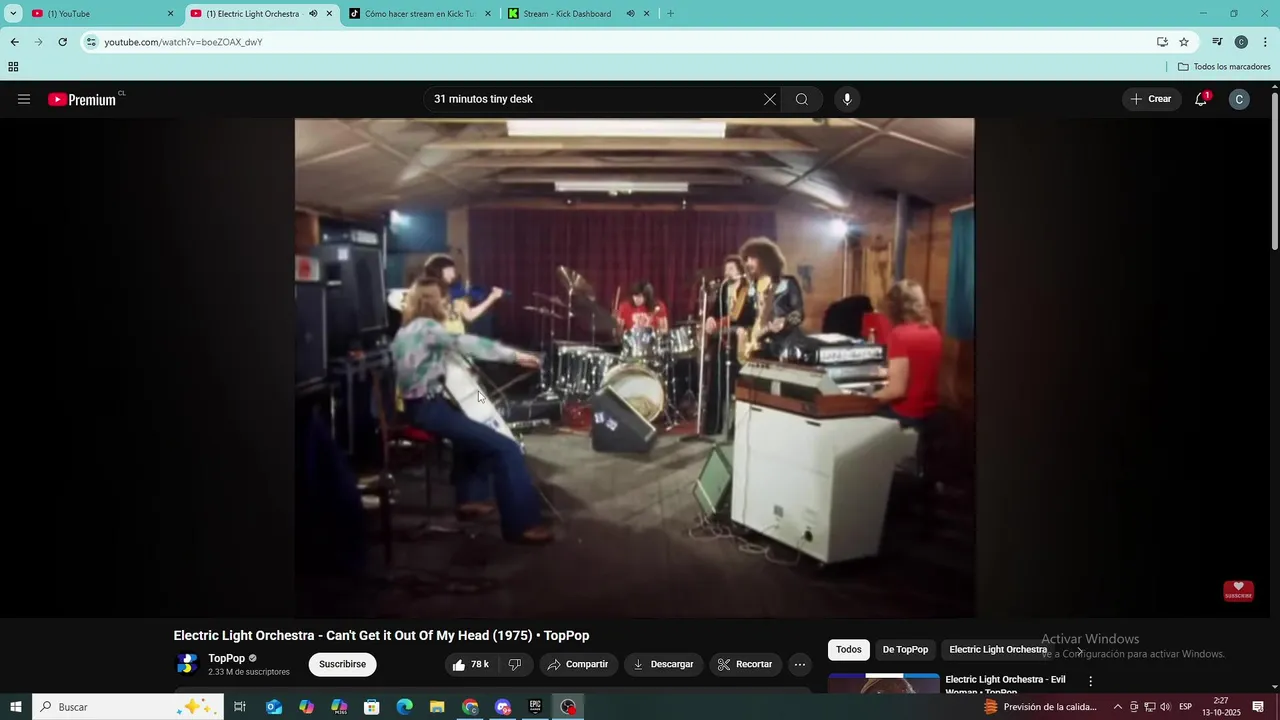This screenshot has width=1280, height=720.
Task: Select the Electric Light Orchestra filter chip
Action: (998, 650)
